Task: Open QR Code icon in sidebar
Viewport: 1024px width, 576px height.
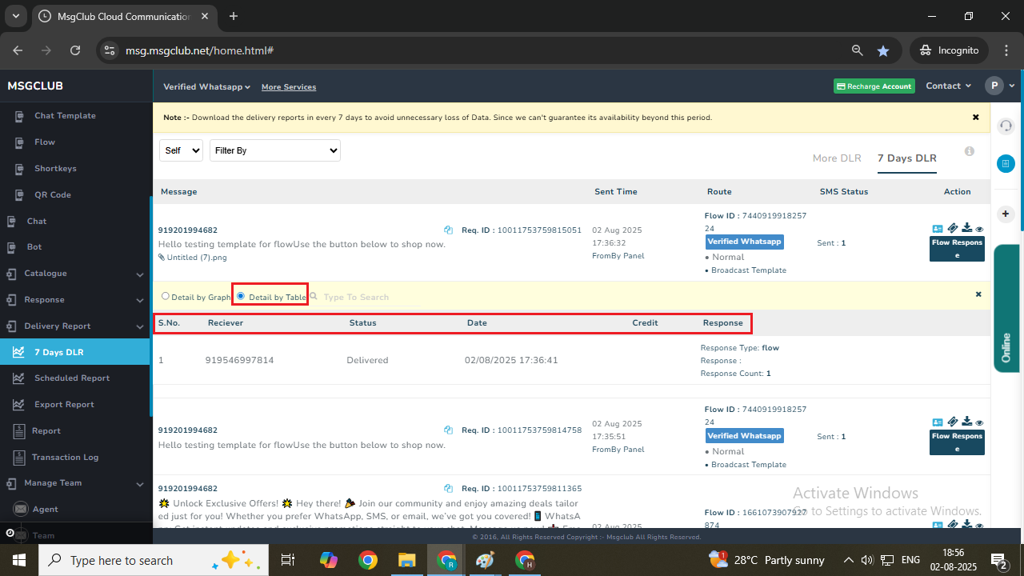Action: pos(19,195)
